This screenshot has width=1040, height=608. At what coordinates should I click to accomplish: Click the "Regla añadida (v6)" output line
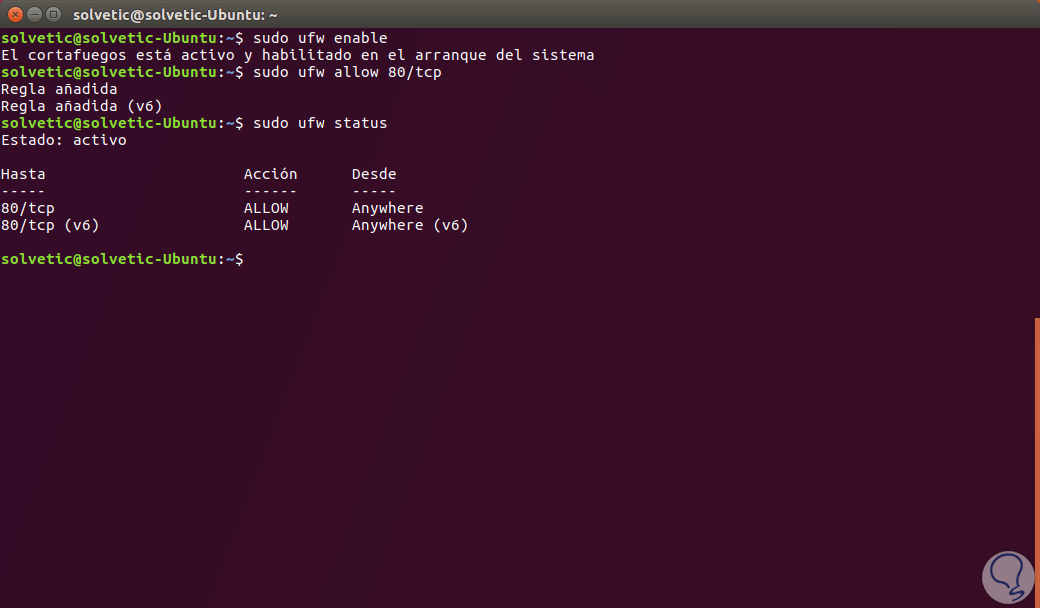(82, 106)
